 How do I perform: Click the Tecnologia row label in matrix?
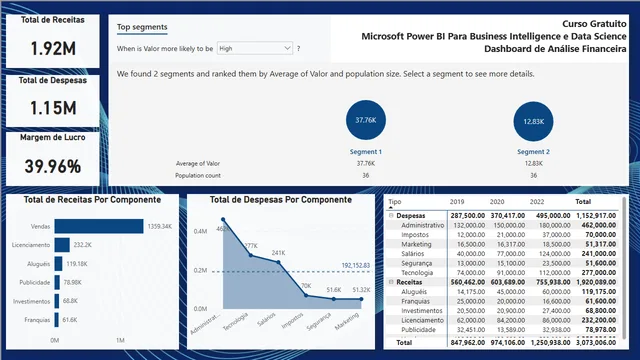417,272
